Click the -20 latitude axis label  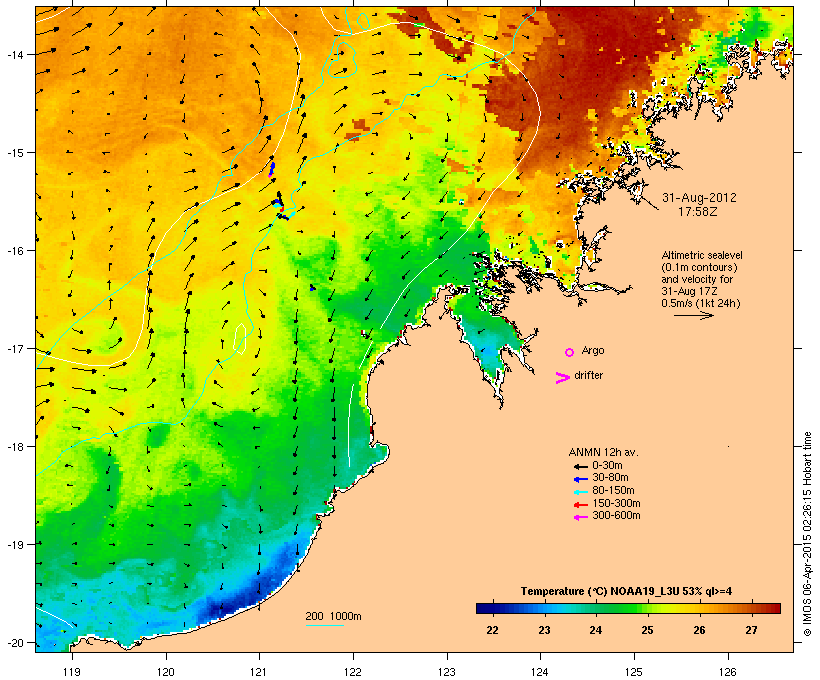pyautogui.click(x=14, y=643)
